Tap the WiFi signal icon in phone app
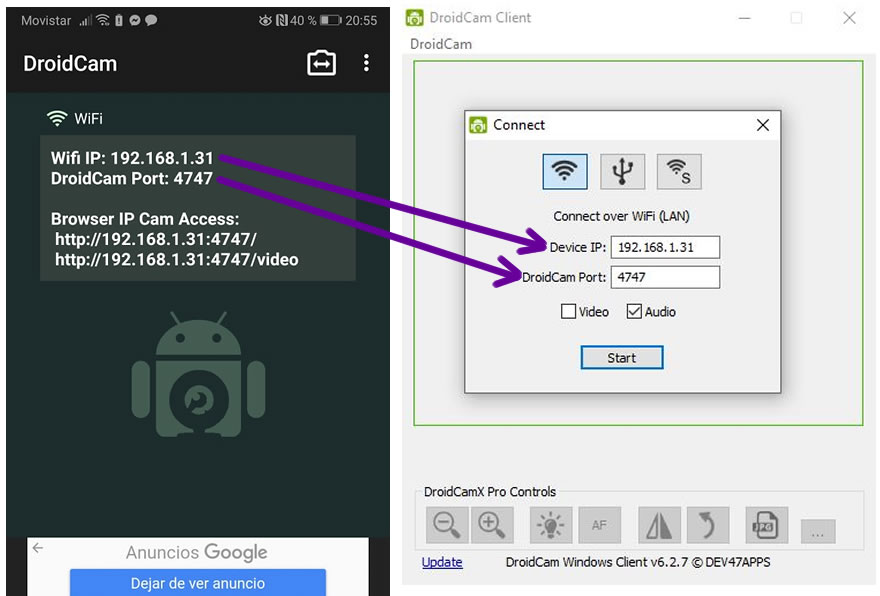This screenshot has height=596, width=880. [57, 118]
